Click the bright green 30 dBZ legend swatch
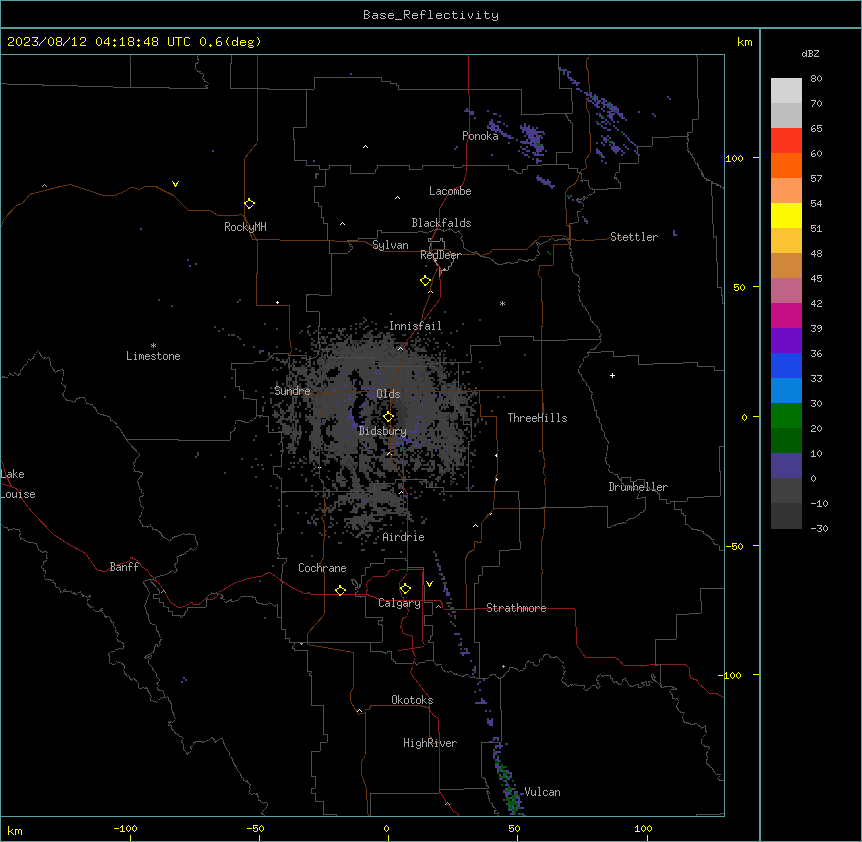This screenshot has width=862, height=842. (786, 416)
